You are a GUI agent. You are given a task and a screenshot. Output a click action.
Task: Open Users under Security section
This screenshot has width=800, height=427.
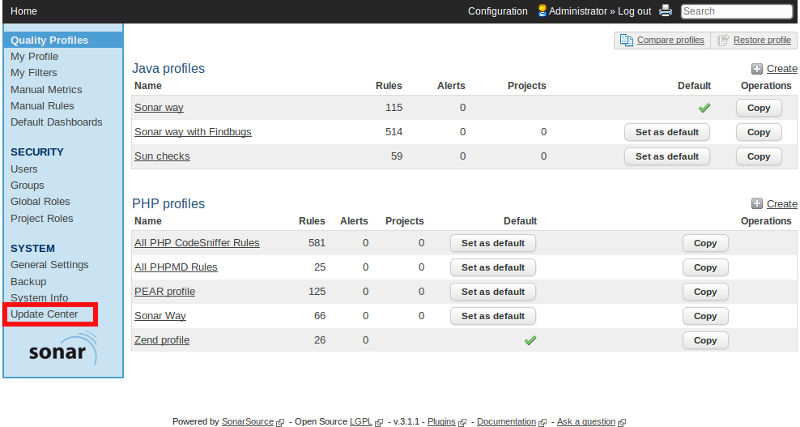click(24, 169)
